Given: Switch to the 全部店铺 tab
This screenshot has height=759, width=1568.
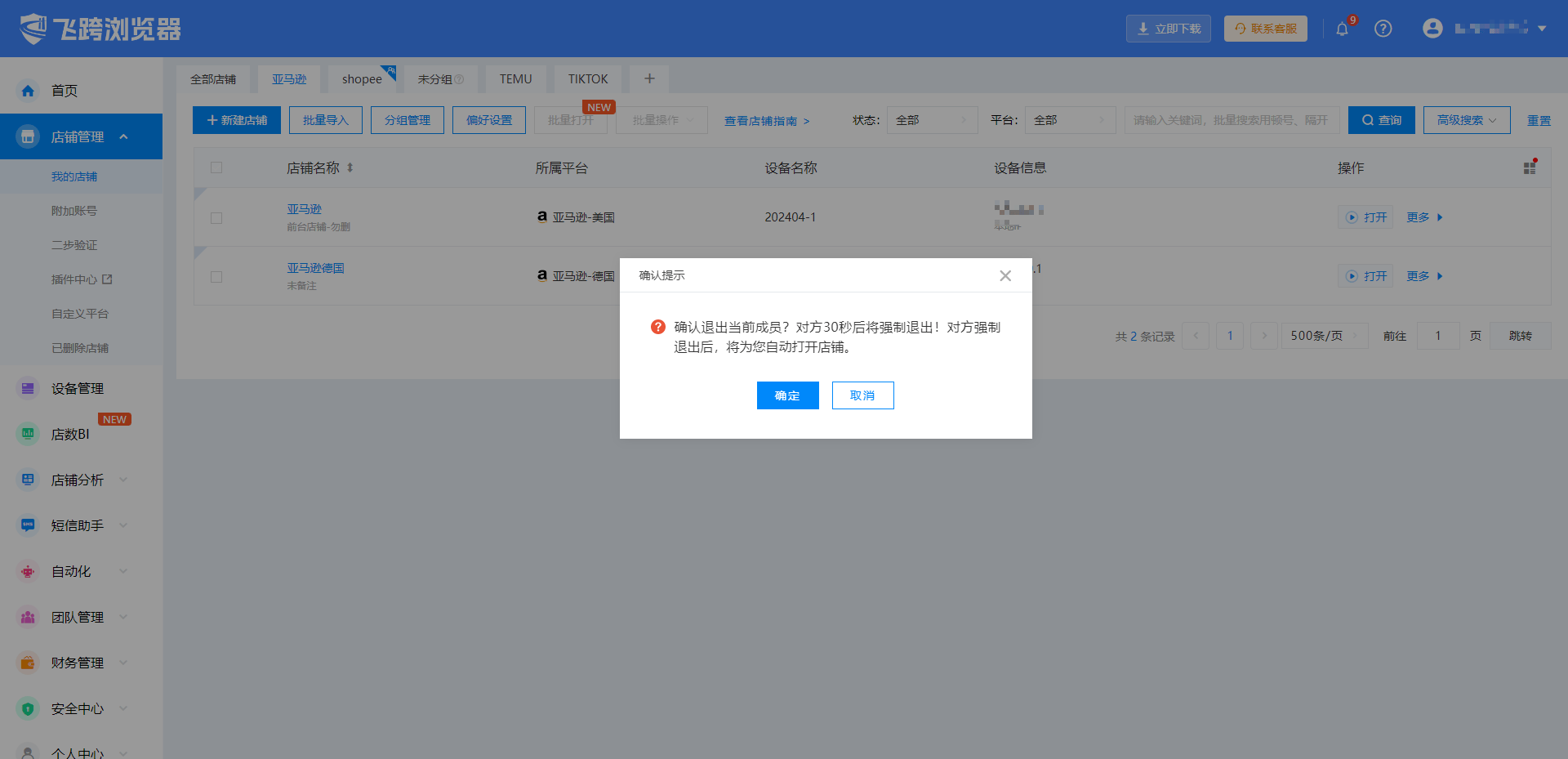Looking at the screenshot, I should pyautogui.click(x=213, y=79).
